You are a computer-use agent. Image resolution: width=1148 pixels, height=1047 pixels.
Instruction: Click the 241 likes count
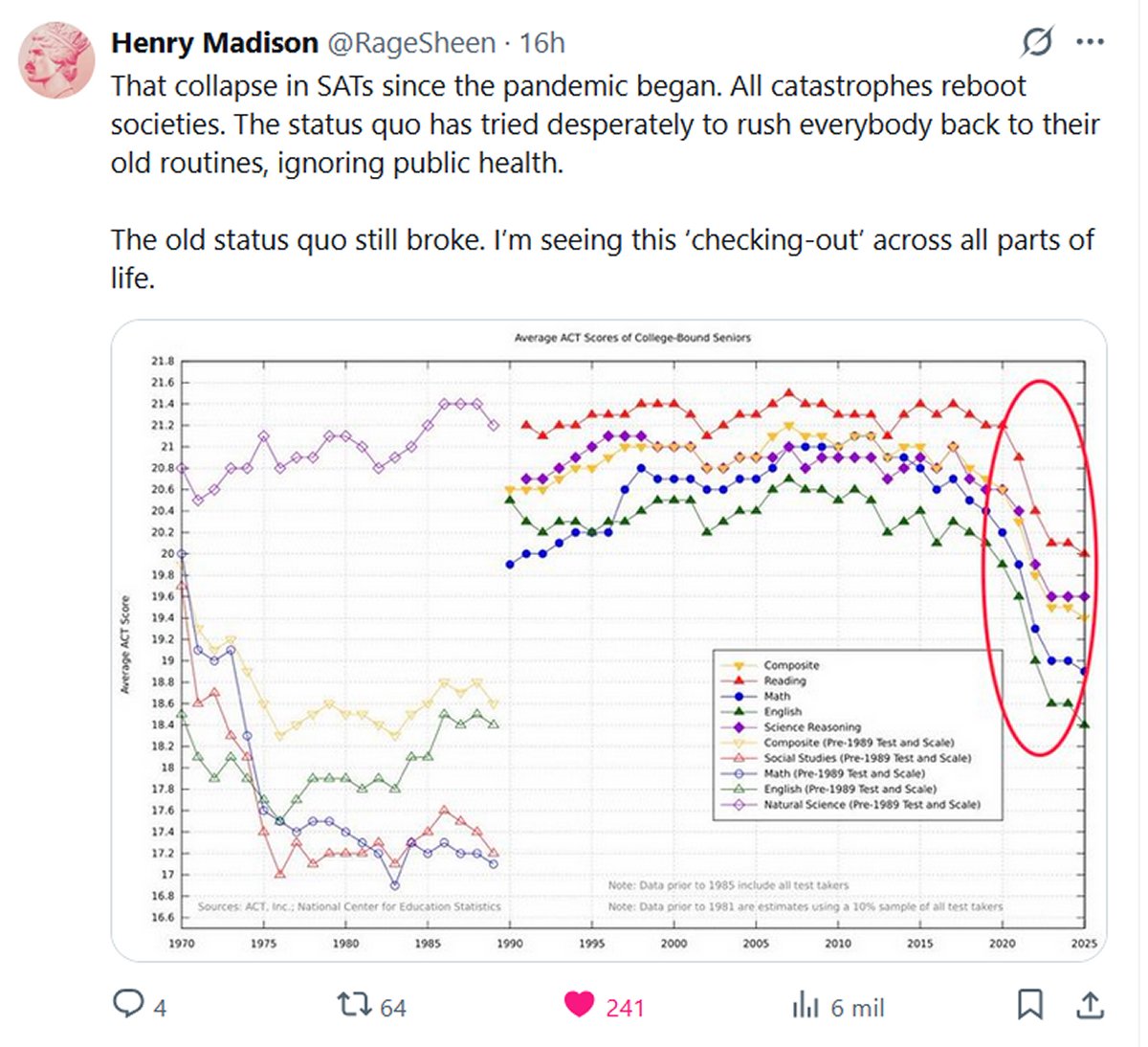click(625, 1008)
